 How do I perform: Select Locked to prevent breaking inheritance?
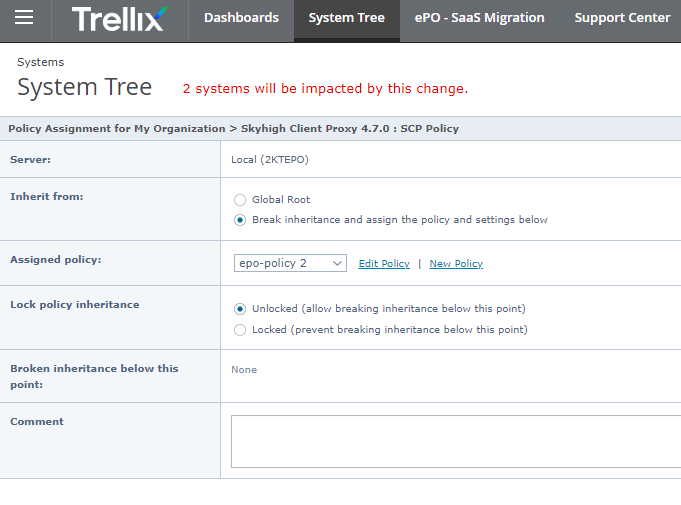[240, 330]
